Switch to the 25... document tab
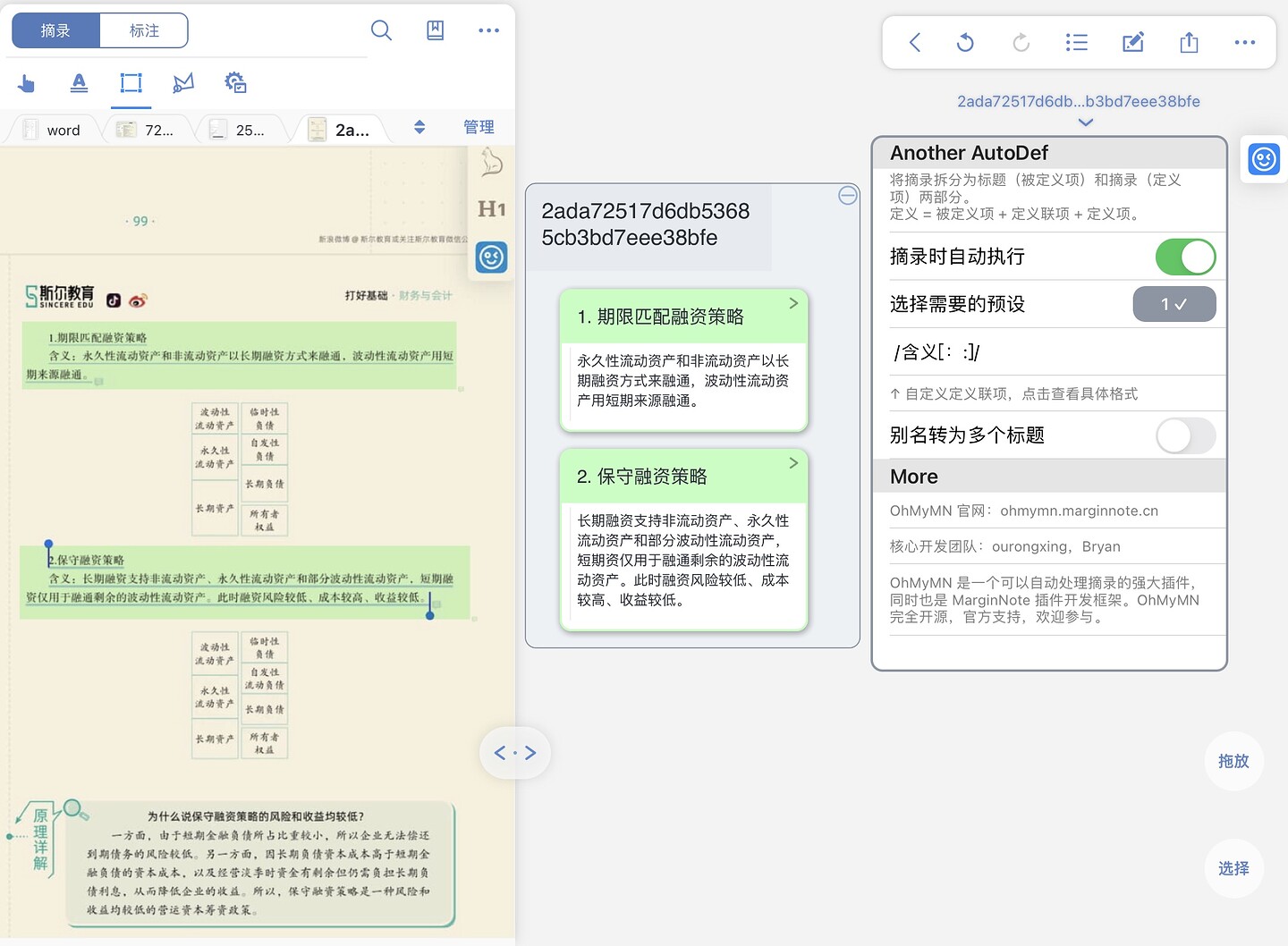The image size is (1288, 946). pos(243,130)
